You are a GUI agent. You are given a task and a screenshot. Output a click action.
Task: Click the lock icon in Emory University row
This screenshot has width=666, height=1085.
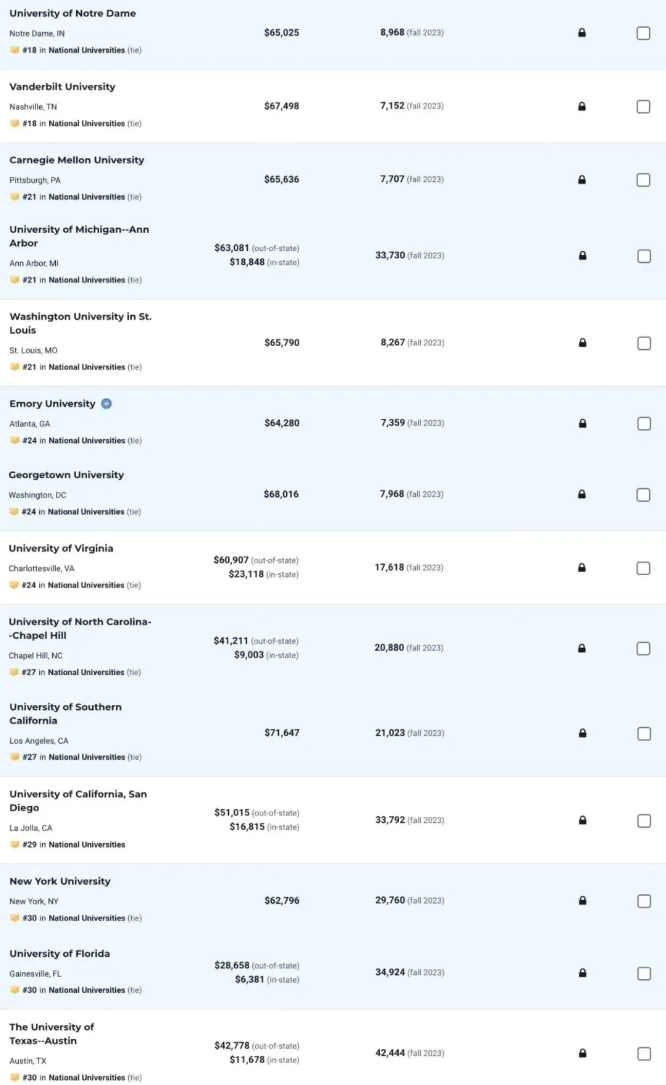coord(582,423)
